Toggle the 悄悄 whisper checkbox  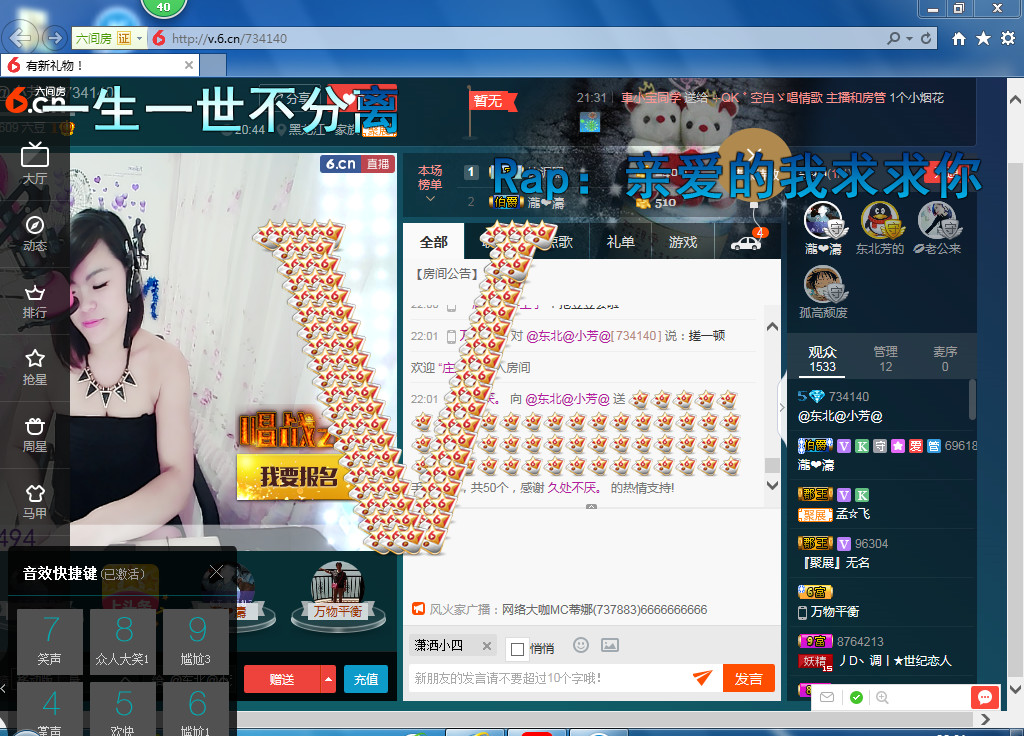pos(517,648)
